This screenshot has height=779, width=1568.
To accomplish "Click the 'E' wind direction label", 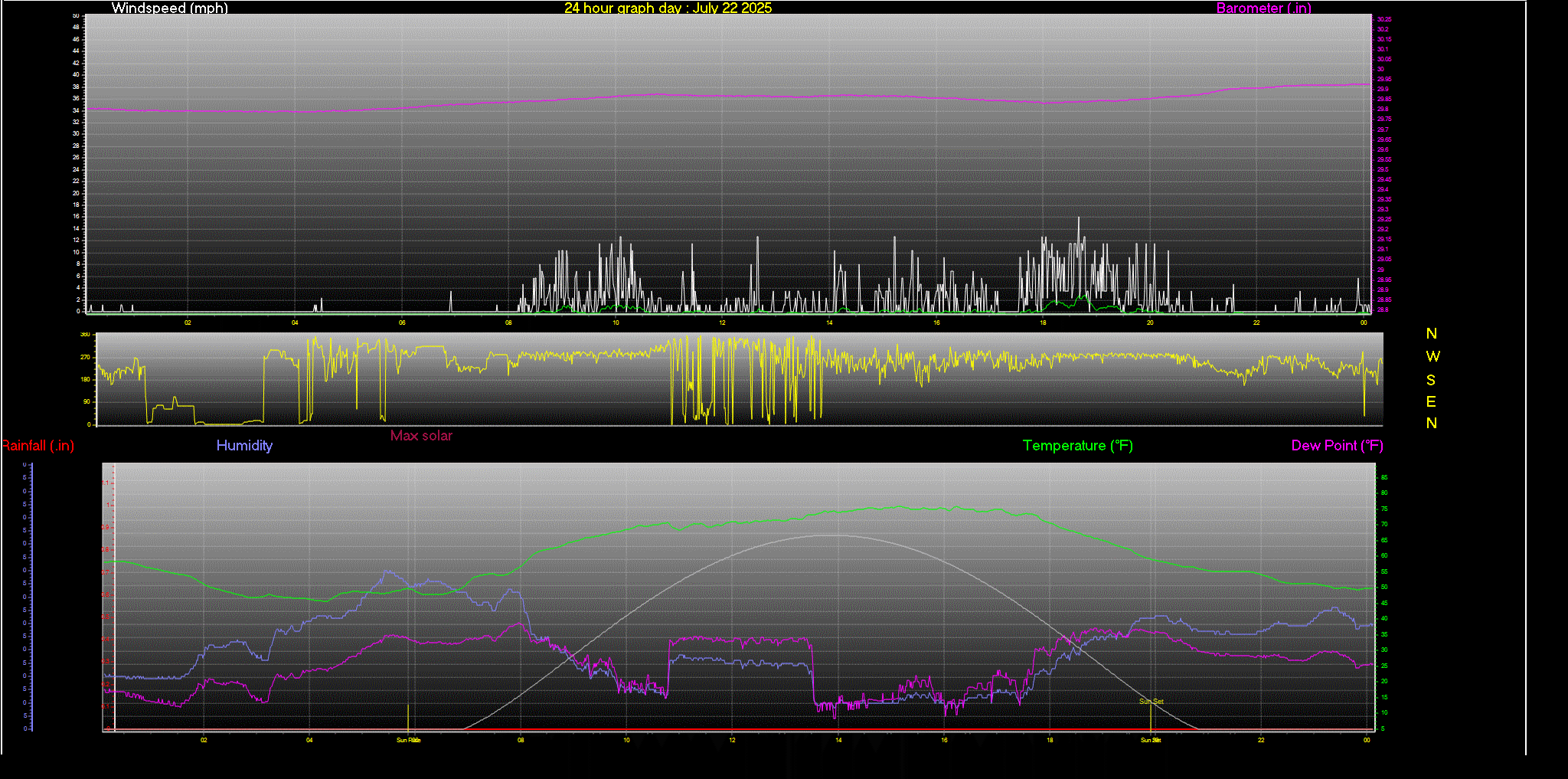I will tap(1431, 401).
